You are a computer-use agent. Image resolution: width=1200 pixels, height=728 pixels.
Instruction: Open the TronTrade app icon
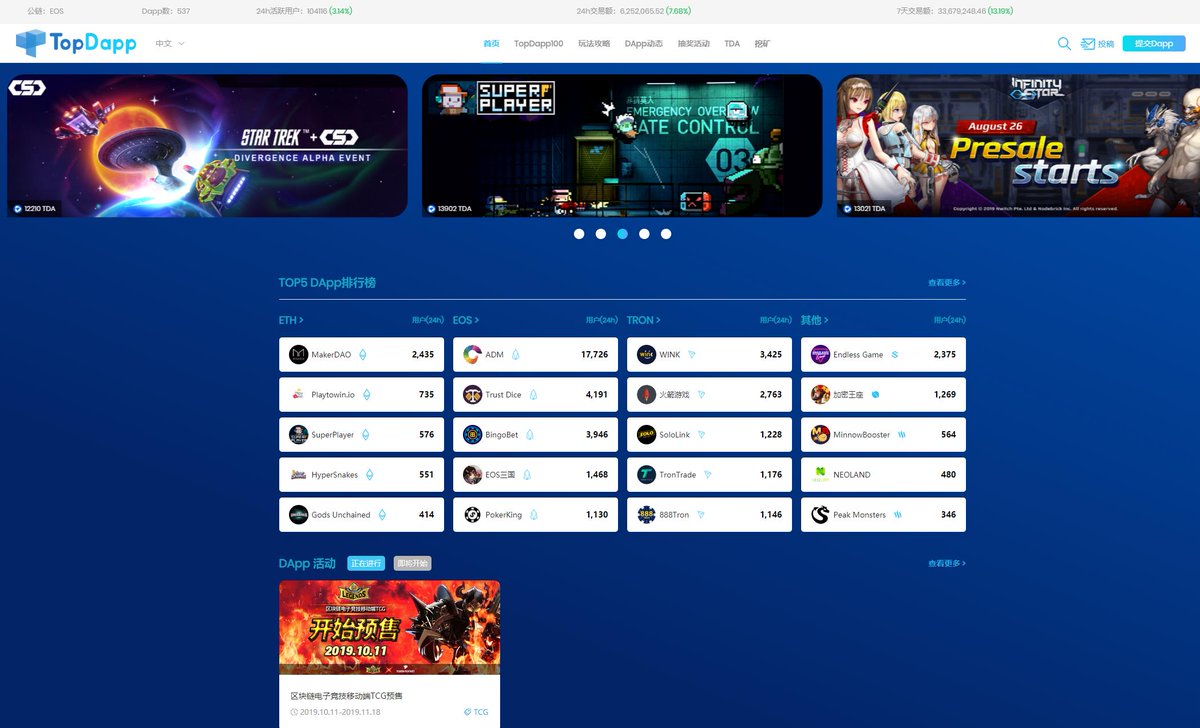(646, 475)
